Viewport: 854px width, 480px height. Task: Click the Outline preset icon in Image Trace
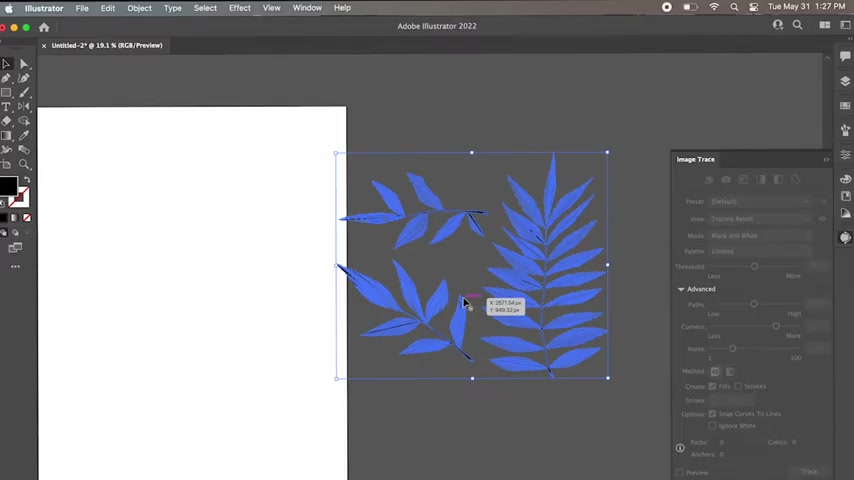[x=796, y=179]
